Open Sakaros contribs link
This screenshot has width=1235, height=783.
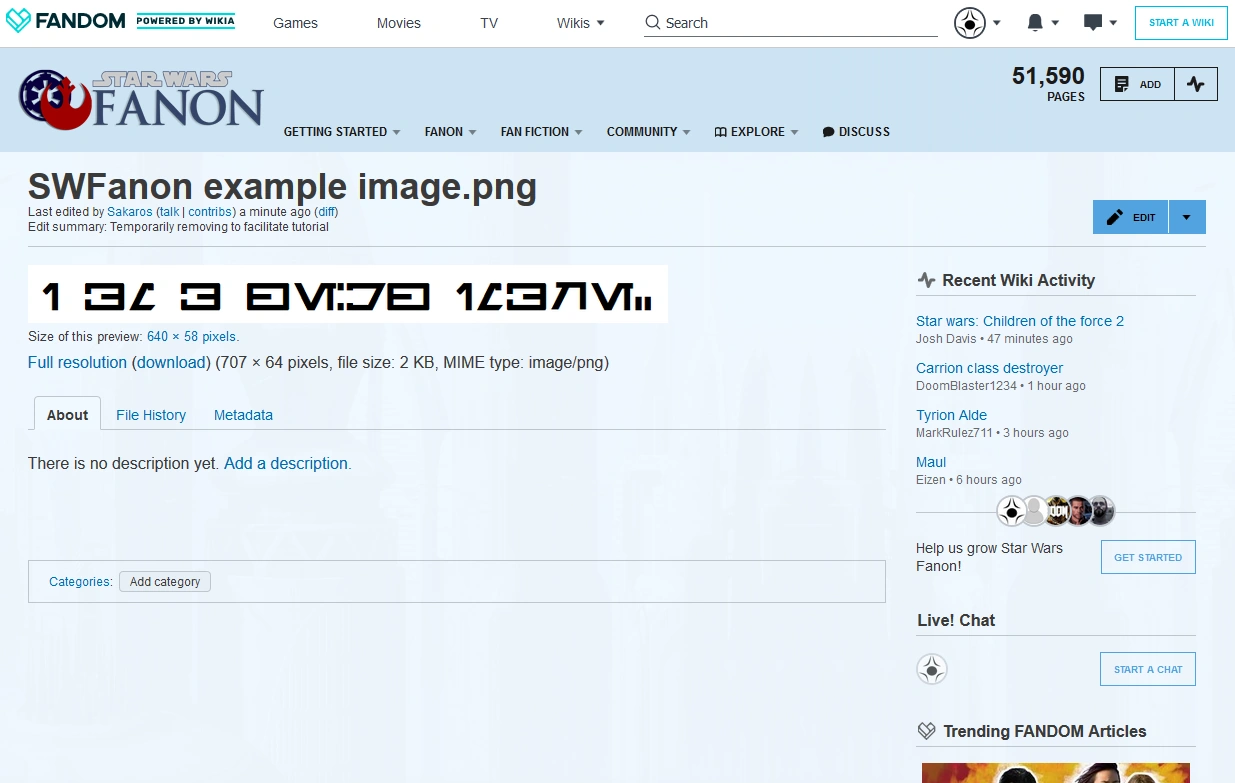pos(210,212)
